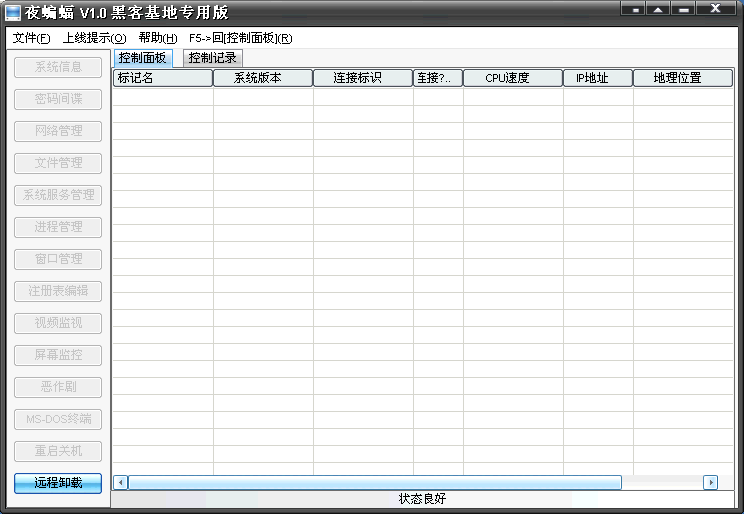Click the app icon in the title bar
This screenshot has height=514, width=744.
(13, 11)
